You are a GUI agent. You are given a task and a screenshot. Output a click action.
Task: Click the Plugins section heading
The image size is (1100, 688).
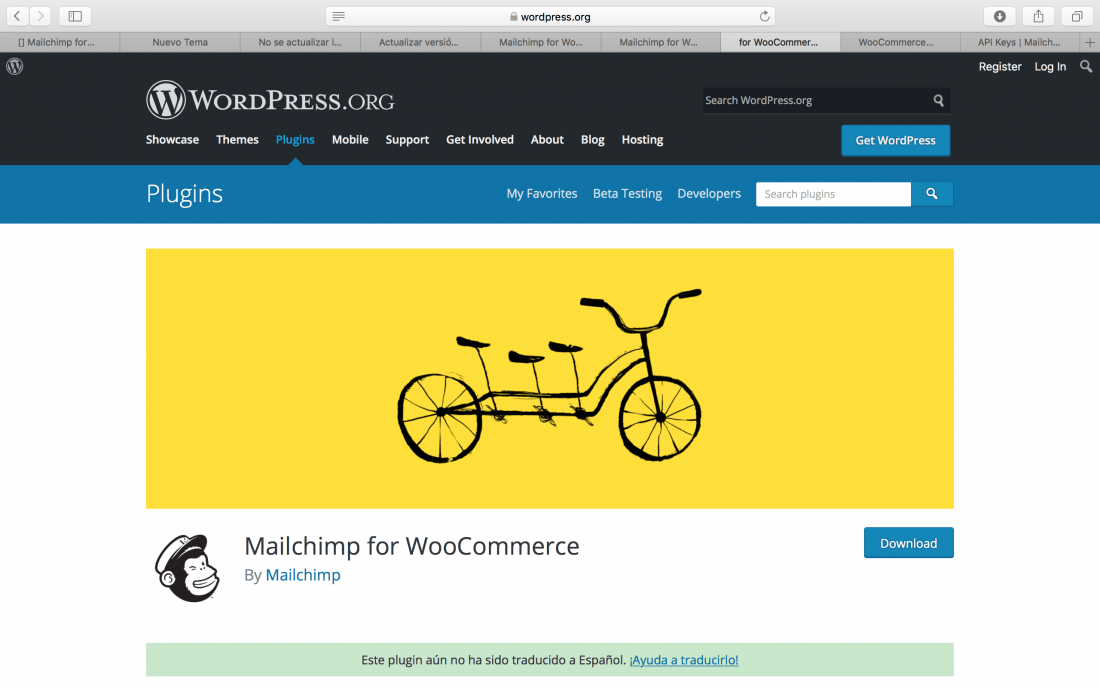click(185, 194)
